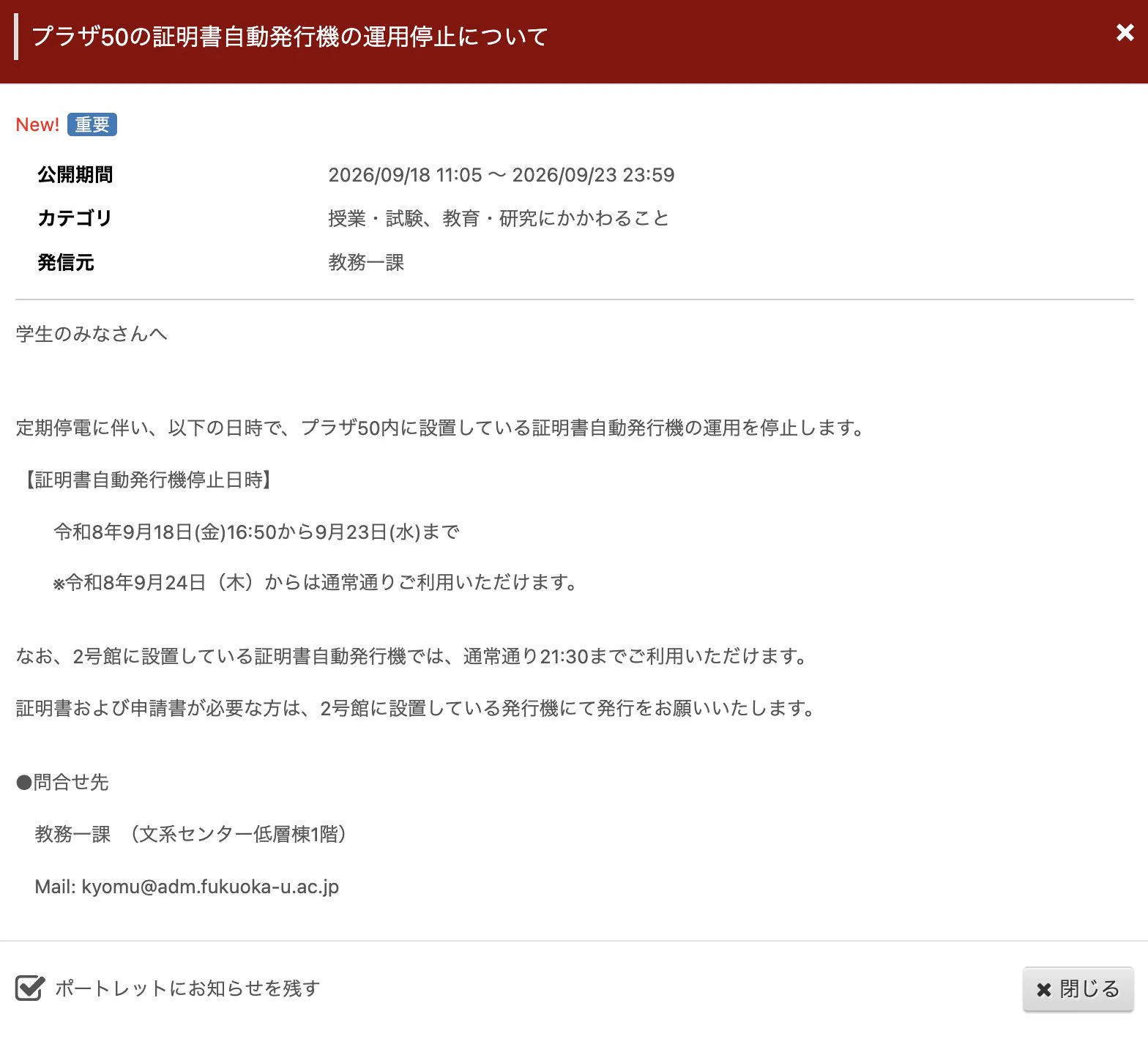Click the 発信元 label
Screen dimensions: 1148x1047
(66, 262)
